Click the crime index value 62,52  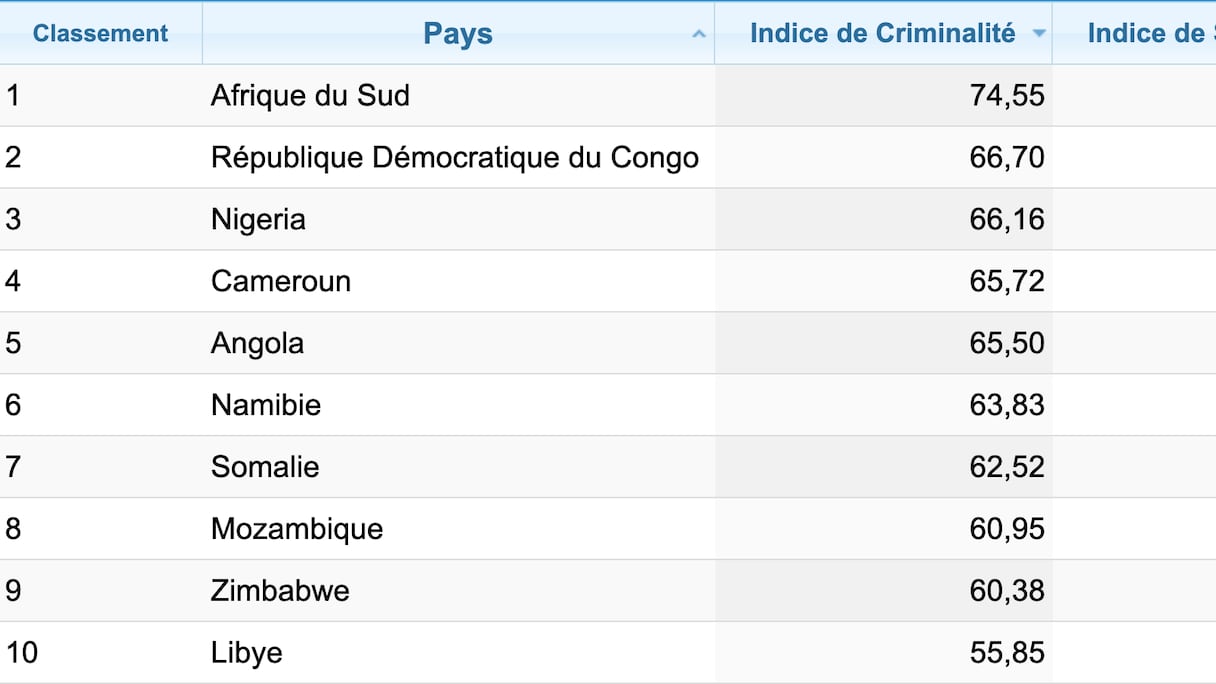(1006, 468)
